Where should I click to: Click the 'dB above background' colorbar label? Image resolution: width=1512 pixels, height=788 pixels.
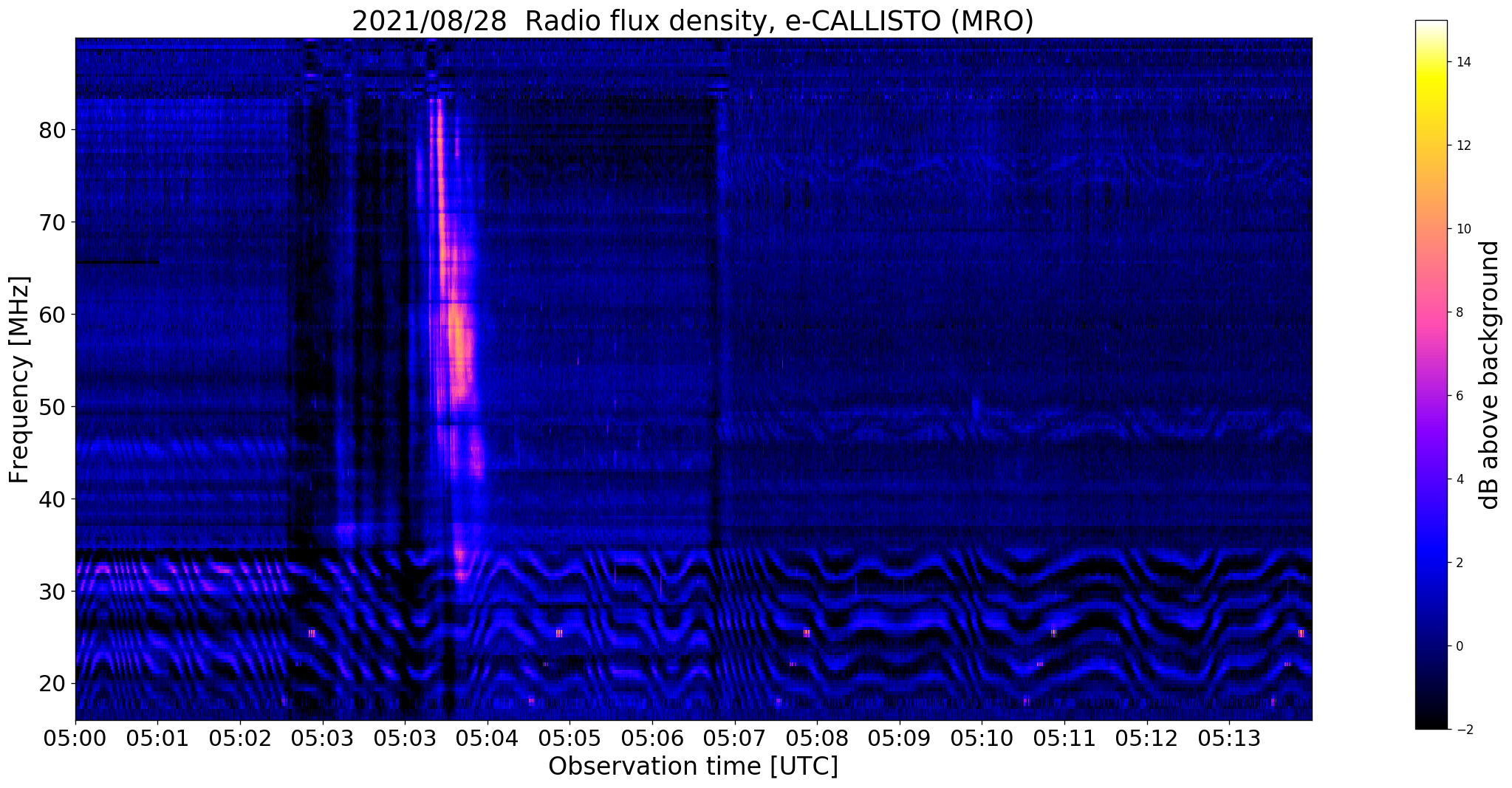(x=1490, y=375)
